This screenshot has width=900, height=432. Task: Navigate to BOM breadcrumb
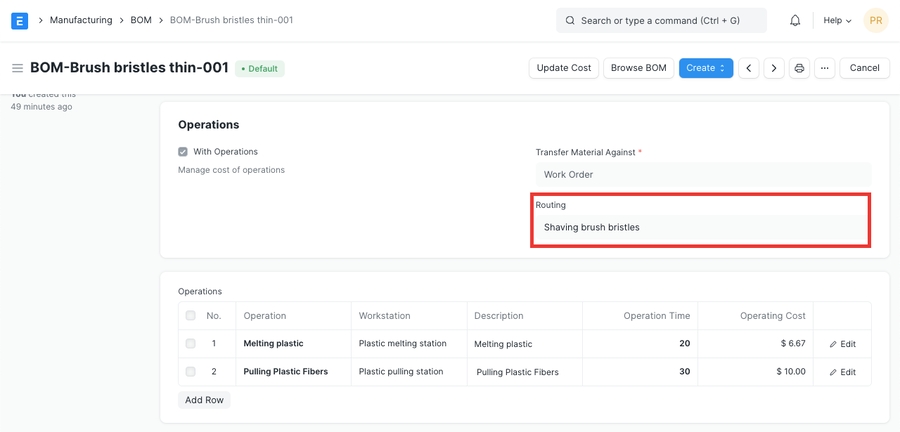(141, 20)
